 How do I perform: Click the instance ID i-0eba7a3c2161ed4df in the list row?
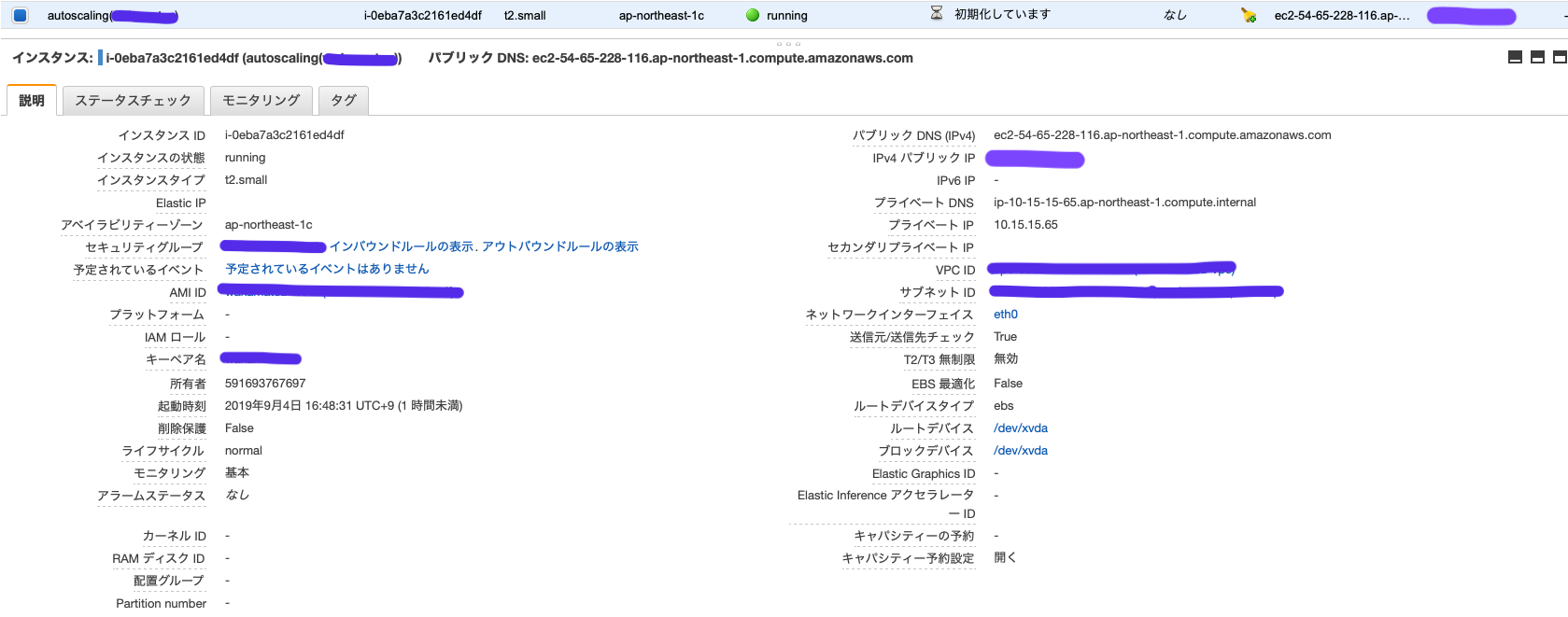pos(423,15)
